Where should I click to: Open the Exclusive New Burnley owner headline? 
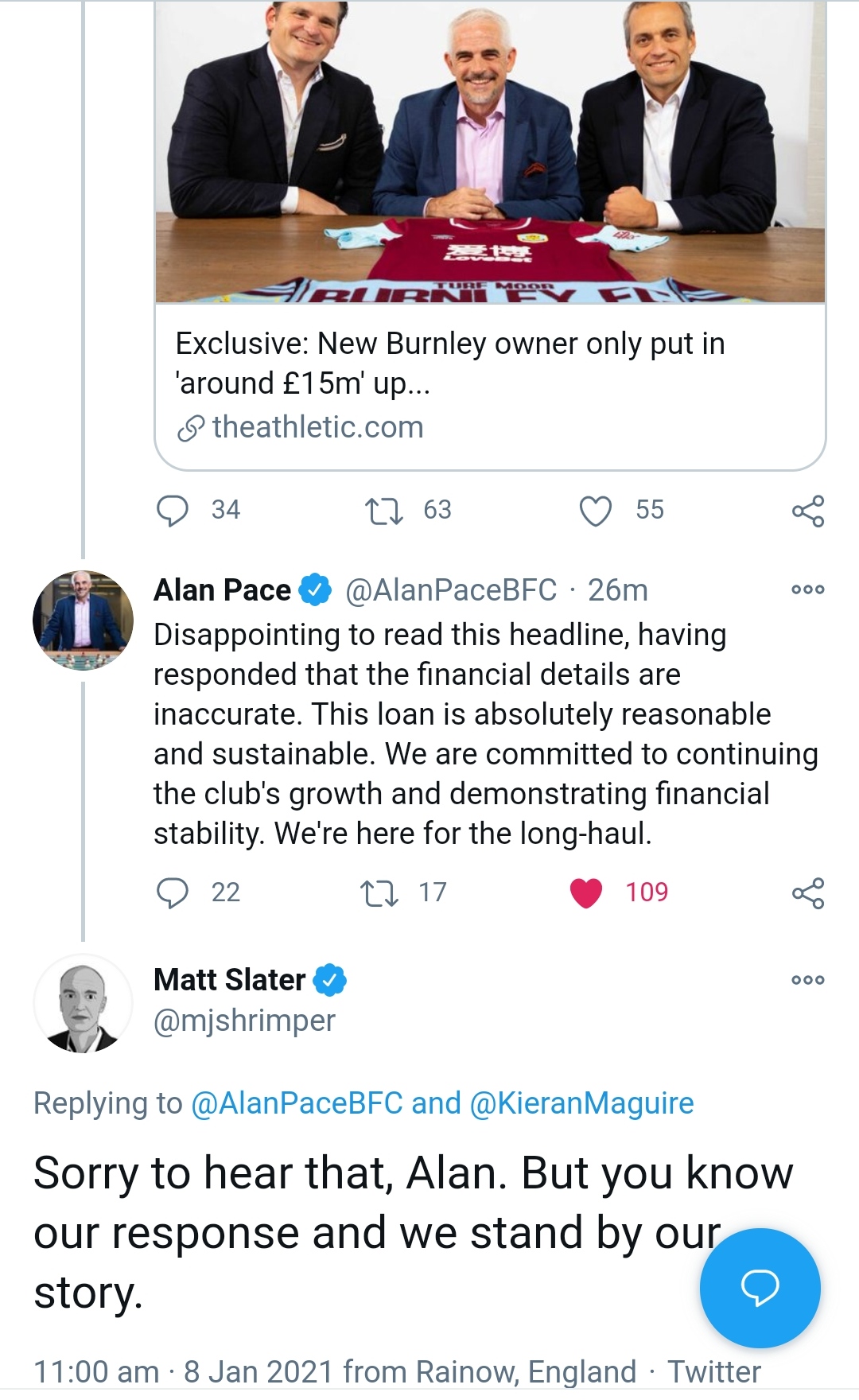pos(450,363)
